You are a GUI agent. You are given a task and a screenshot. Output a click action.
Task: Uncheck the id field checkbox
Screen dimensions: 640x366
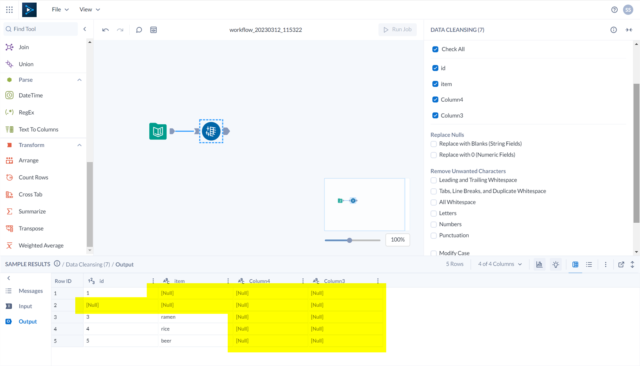(x=435, y=68)
